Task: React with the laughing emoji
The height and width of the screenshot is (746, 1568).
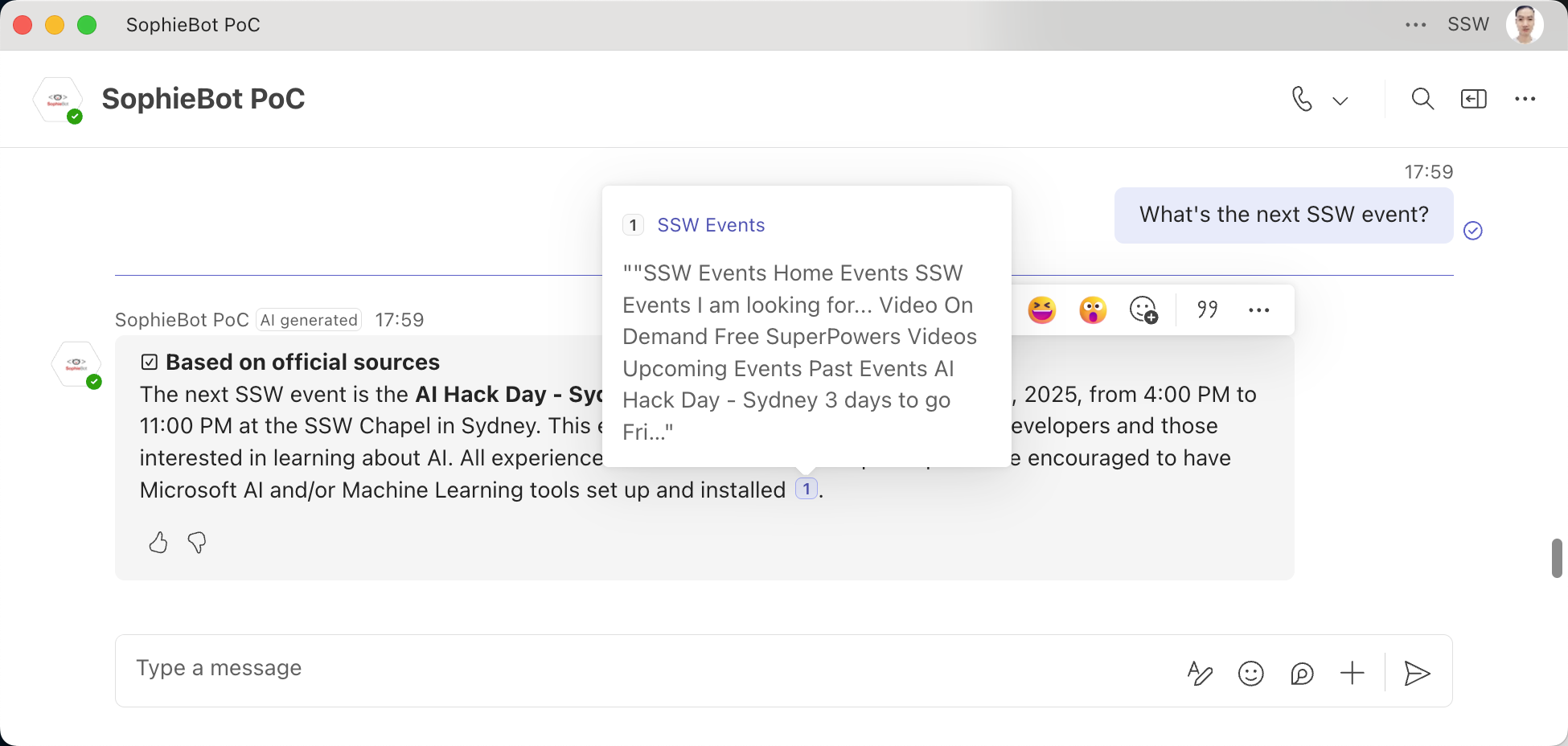Action: tap(1042, 309)
